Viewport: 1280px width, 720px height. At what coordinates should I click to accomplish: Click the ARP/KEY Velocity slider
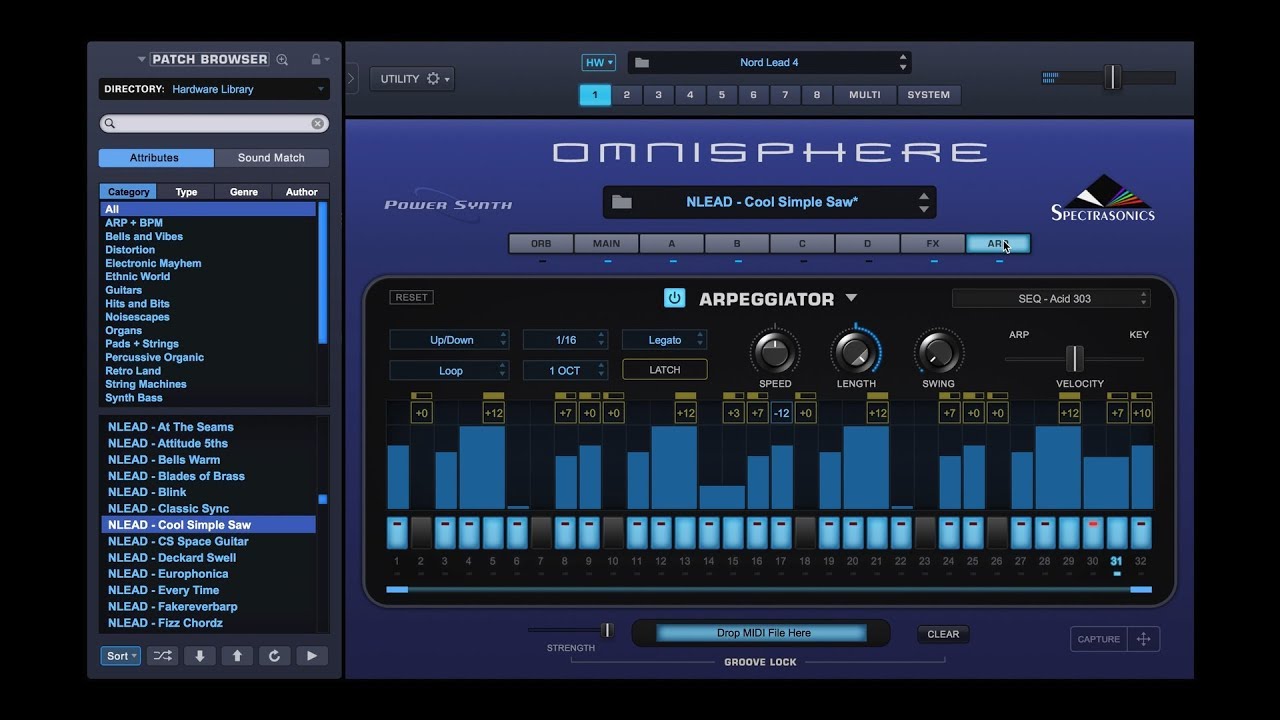(1074, 358)
